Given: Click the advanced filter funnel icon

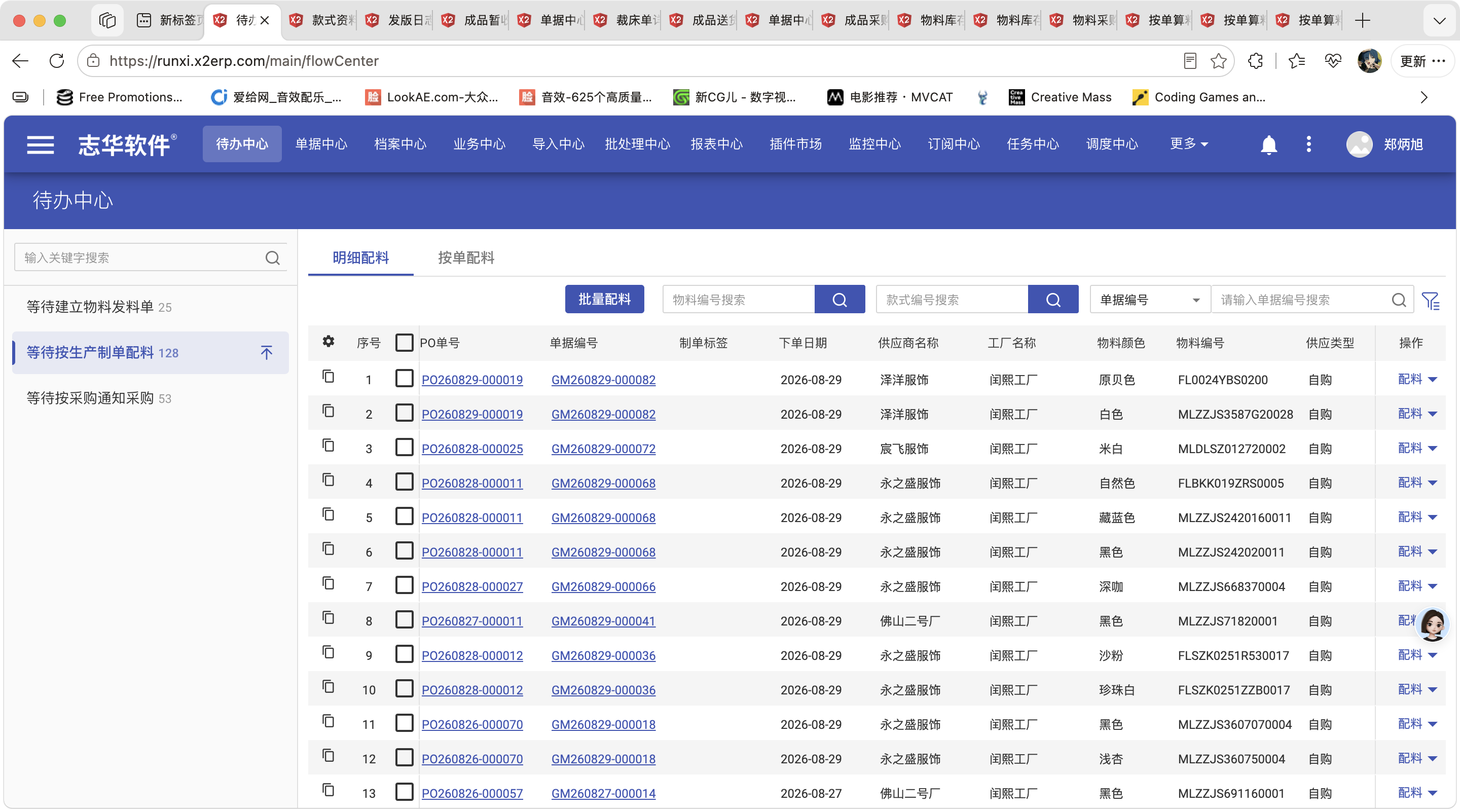Looking at the screenshot, I should point(1431,301).
